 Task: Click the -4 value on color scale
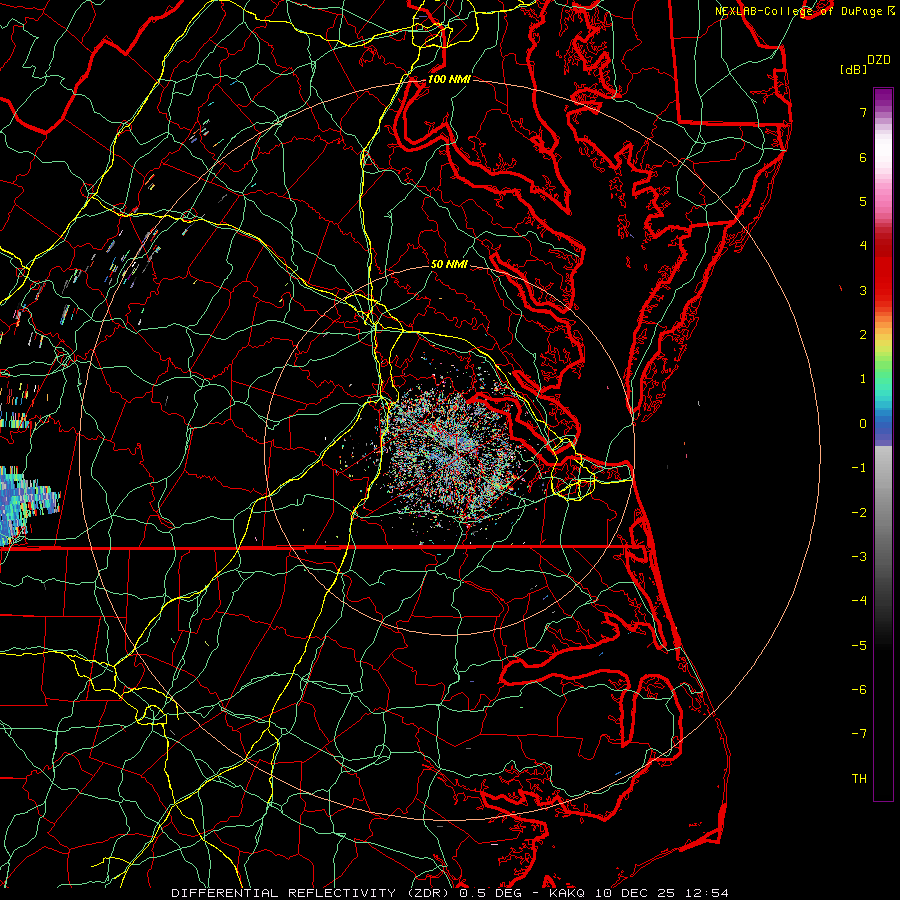click(859, 601)
